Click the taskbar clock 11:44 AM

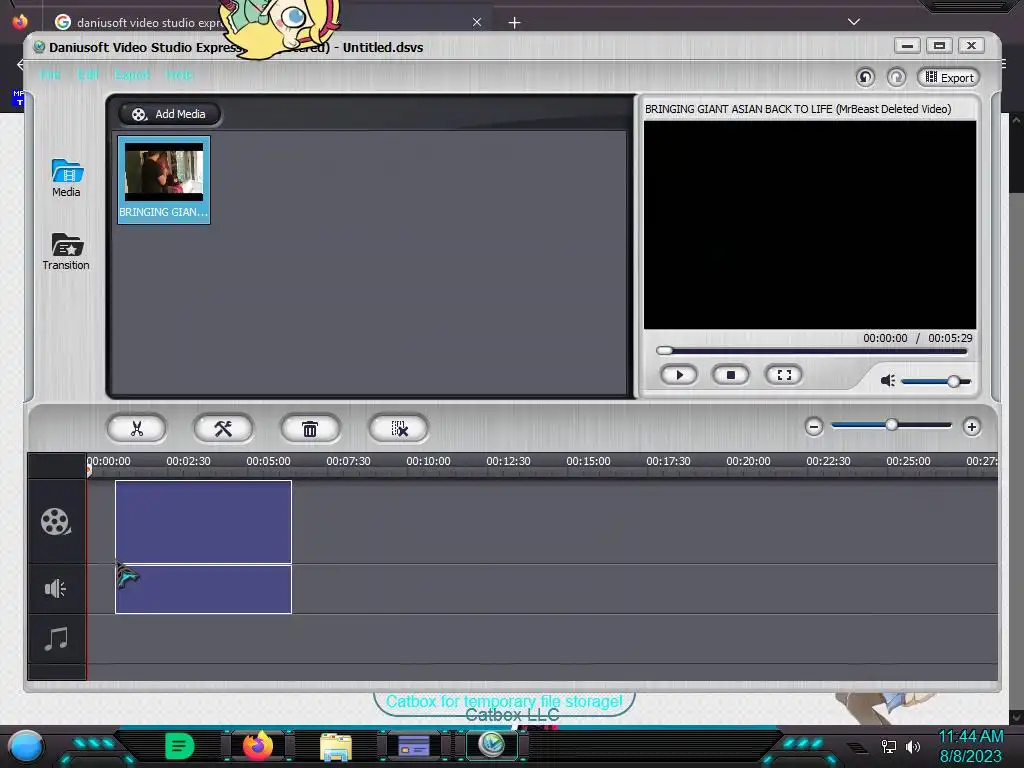[971, 737]
